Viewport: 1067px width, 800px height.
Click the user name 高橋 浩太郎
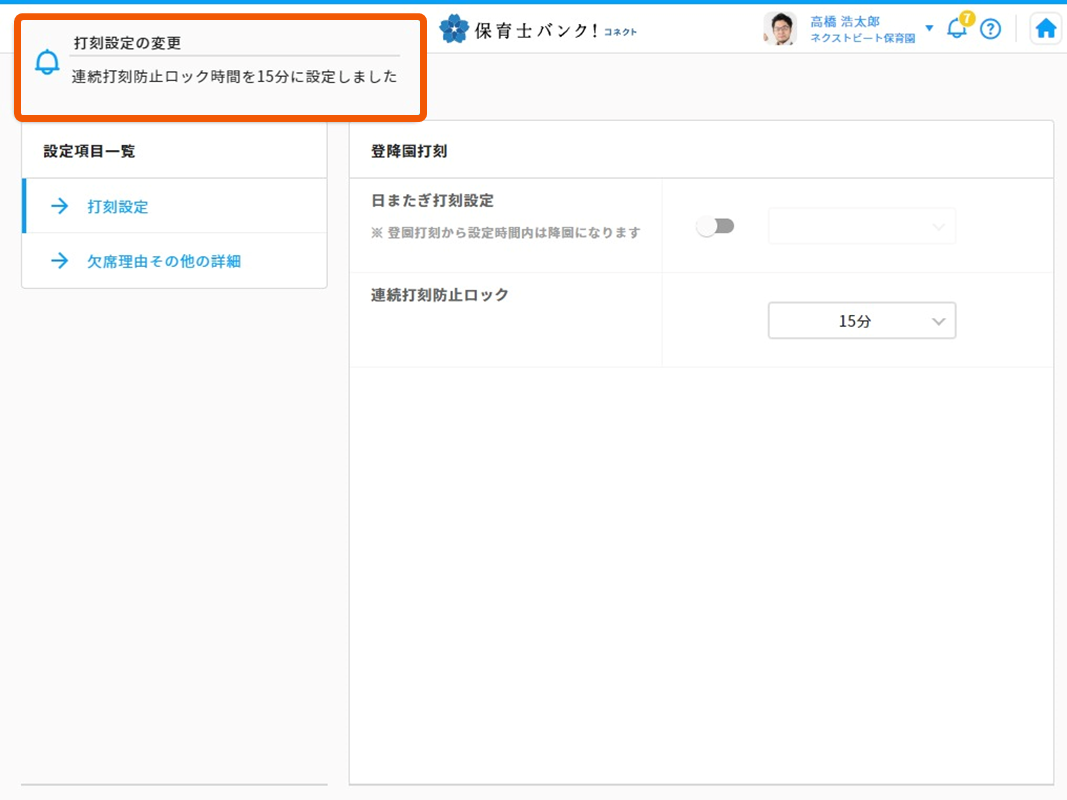pyautogui.click(x=845, y=21)
